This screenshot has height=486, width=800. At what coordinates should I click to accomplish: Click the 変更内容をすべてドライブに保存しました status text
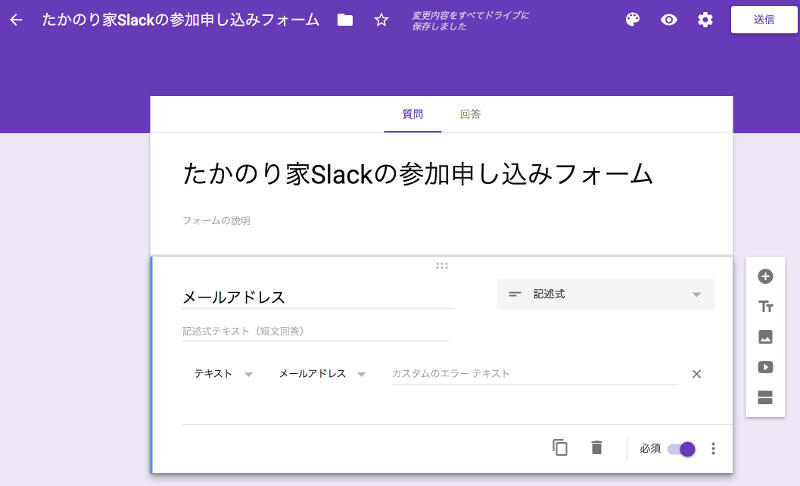[470, 20]
